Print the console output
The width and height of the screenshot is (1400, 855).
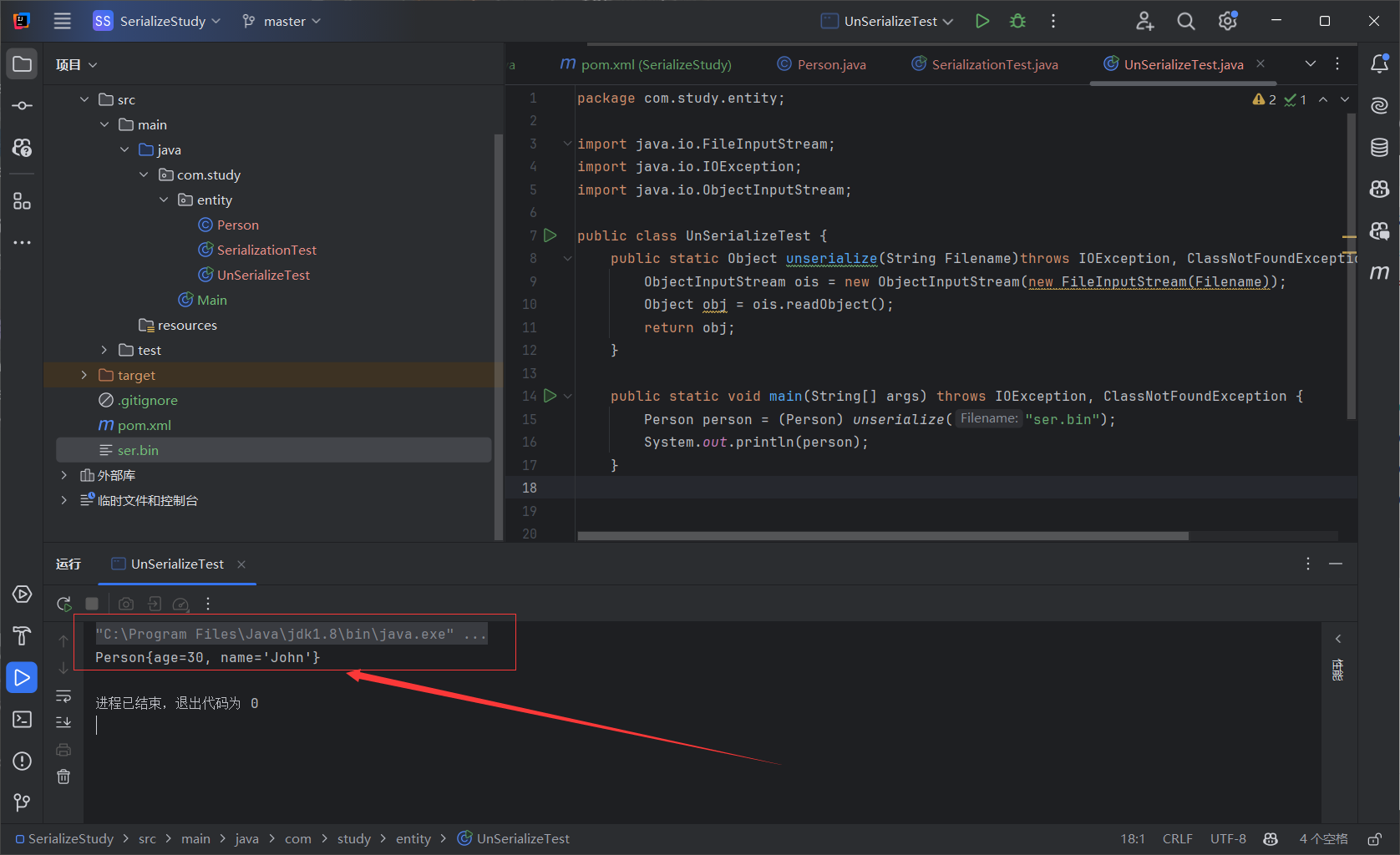coord(63,750)
